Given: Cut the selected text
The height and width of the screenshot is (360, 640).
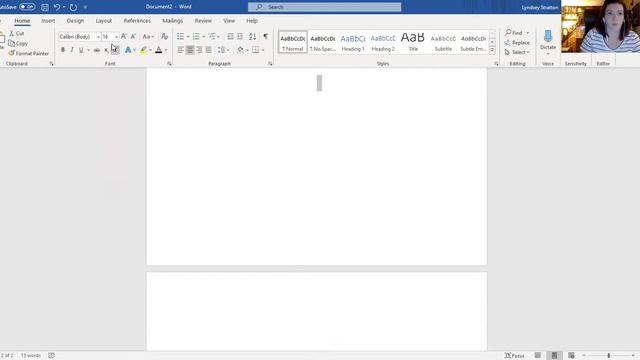Looking at the screenshot, I should point(17,33).
